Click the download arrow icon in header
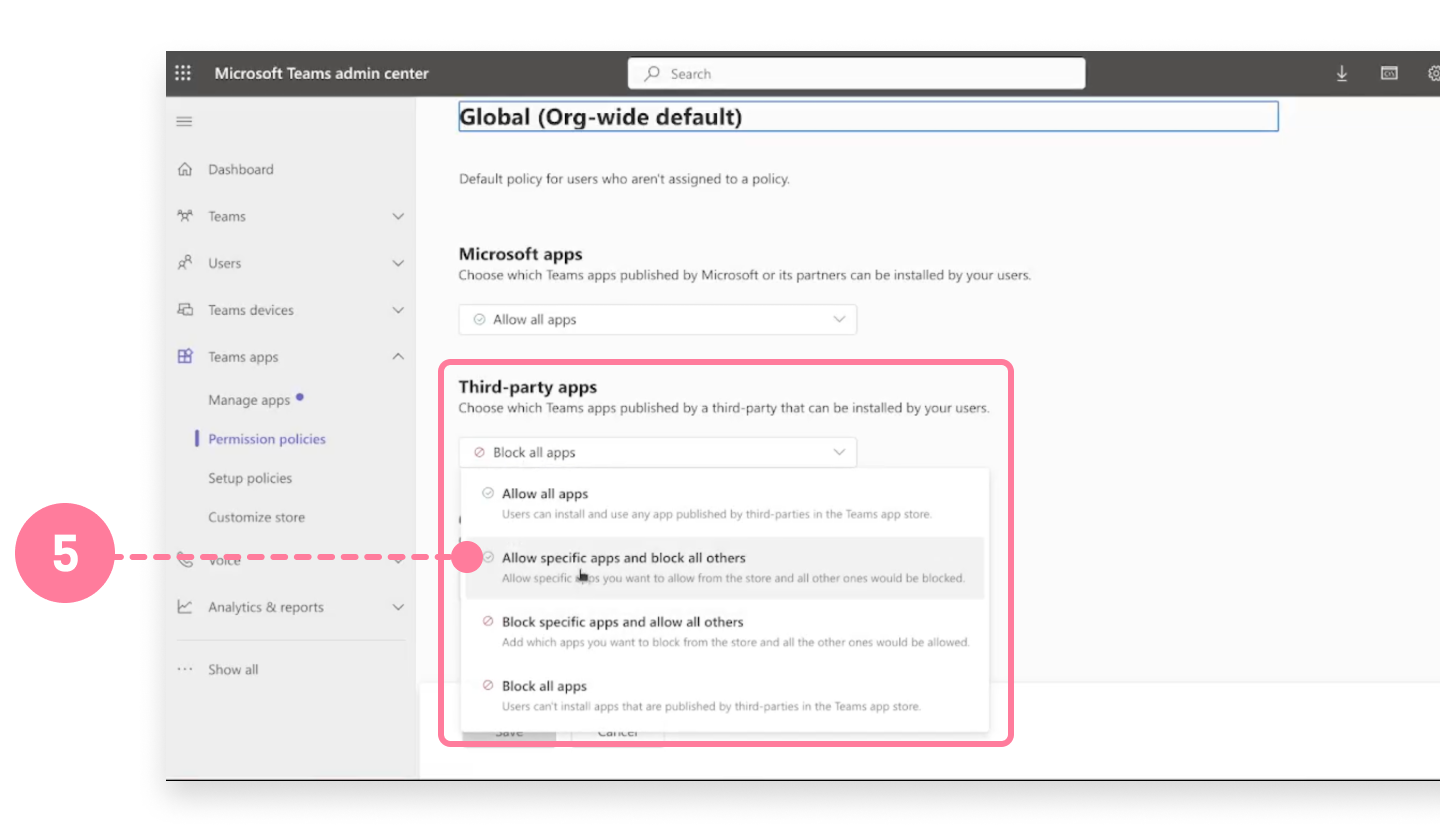 (1342, 73)
